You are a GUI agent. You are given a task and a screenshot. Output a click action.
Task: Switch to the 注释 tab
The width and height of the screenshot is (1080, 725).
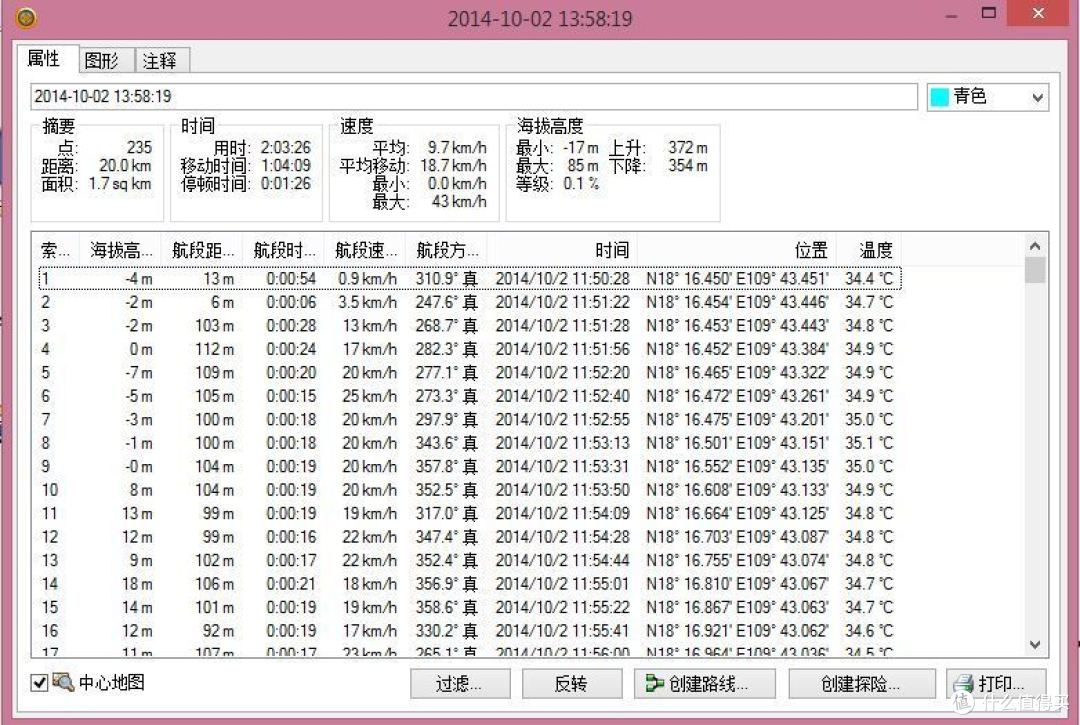[160, 61]
